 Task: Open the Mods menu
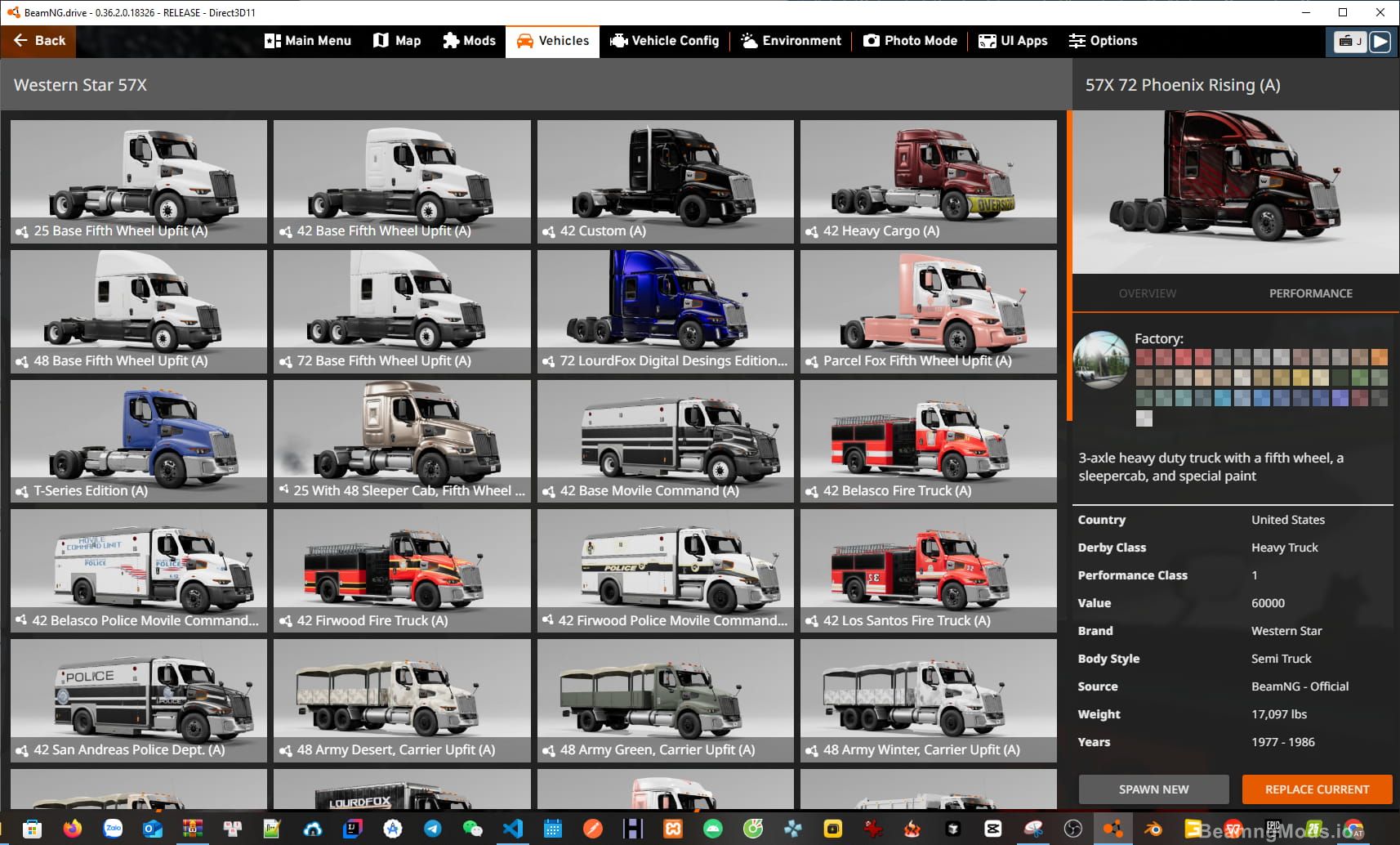pyautogui.click(x=469, y=41)
